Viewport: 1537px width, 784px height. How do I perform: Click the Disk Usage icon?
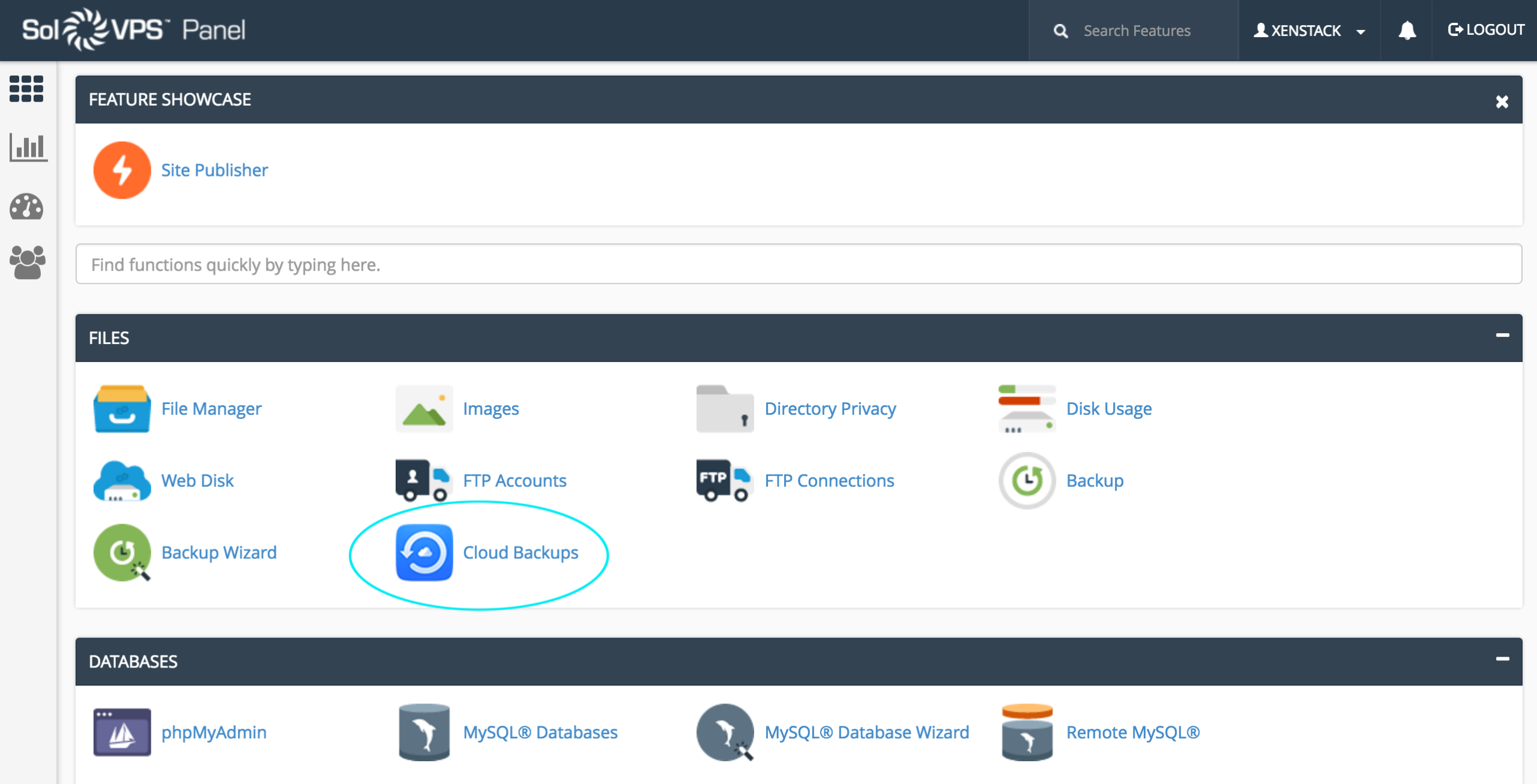1027,409
